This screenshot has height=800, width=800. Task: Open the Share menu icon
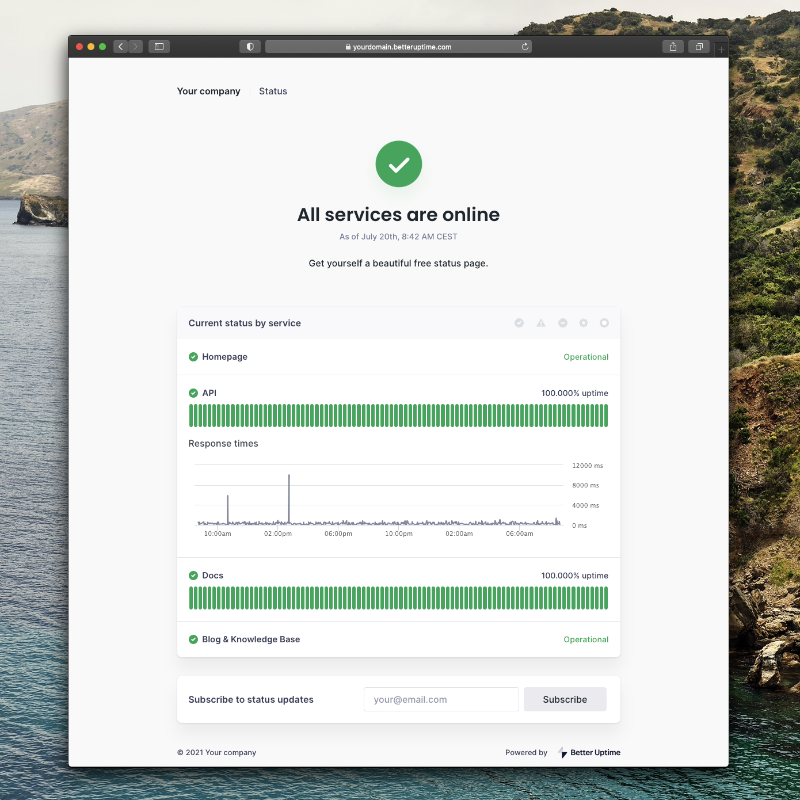coord(673,46)
